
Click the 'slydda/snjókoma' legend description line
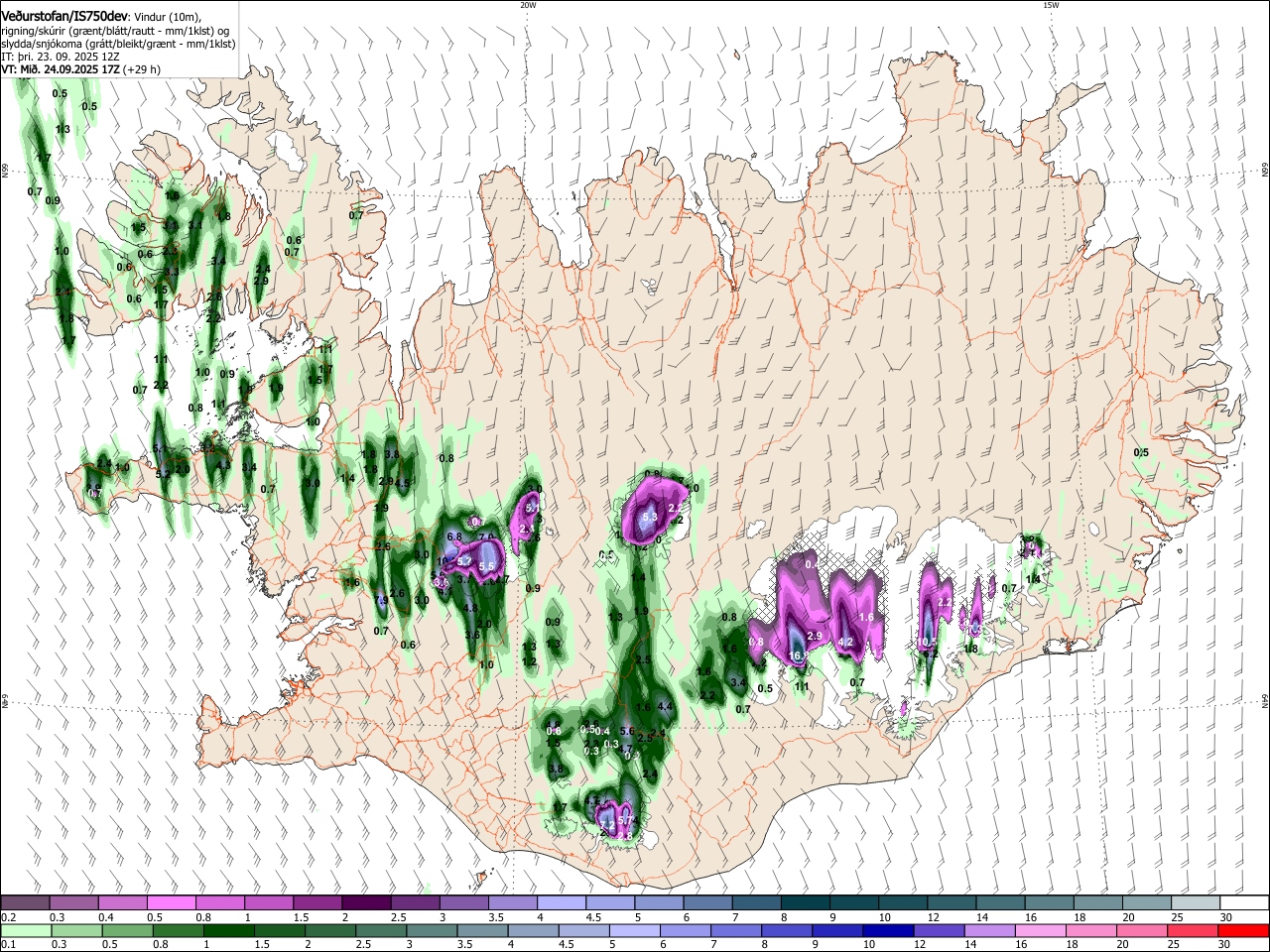point(118,45)
